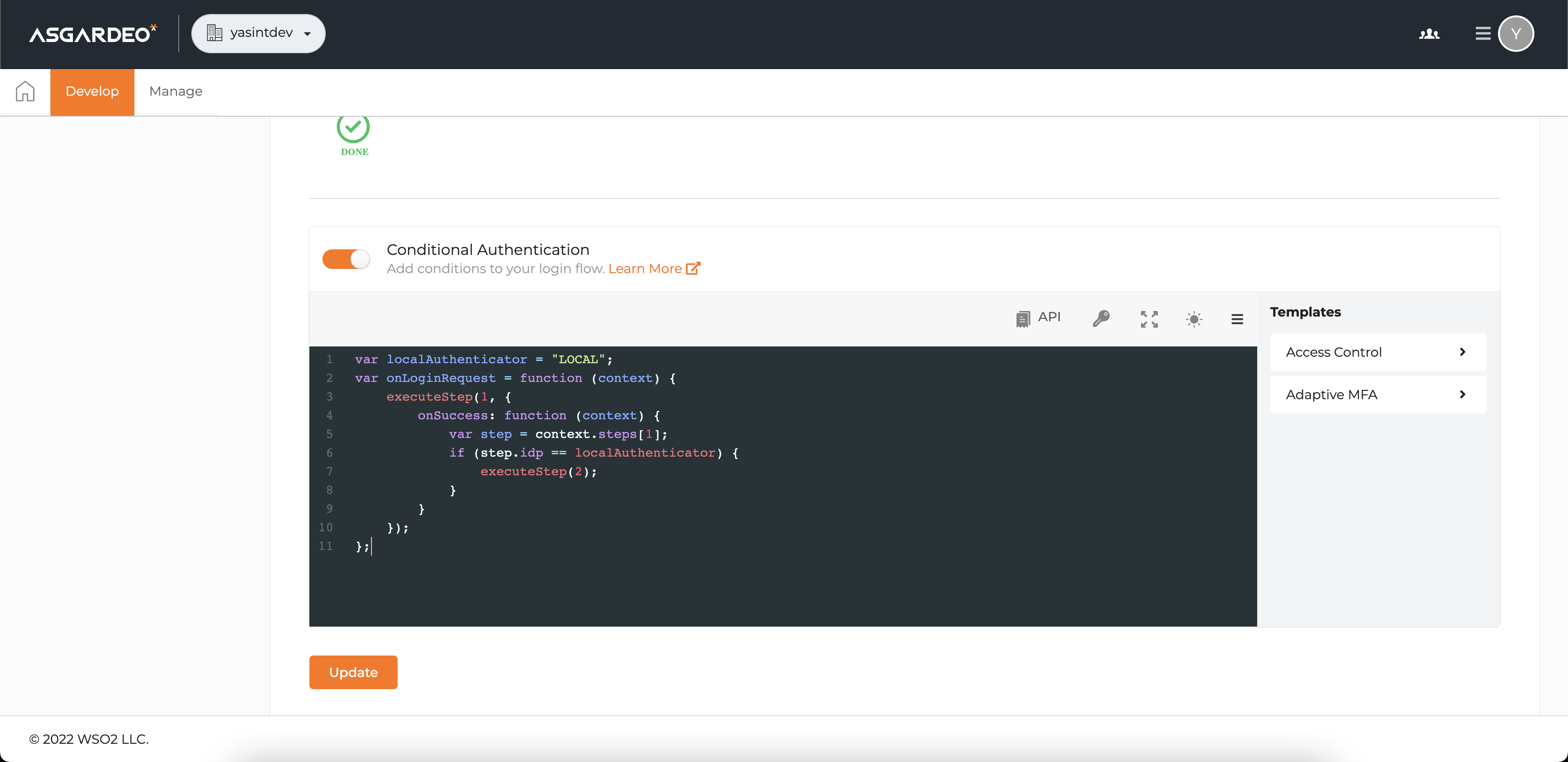
Task: Expand the Adaptive MFA template
Action: [x=1378, y=394]
